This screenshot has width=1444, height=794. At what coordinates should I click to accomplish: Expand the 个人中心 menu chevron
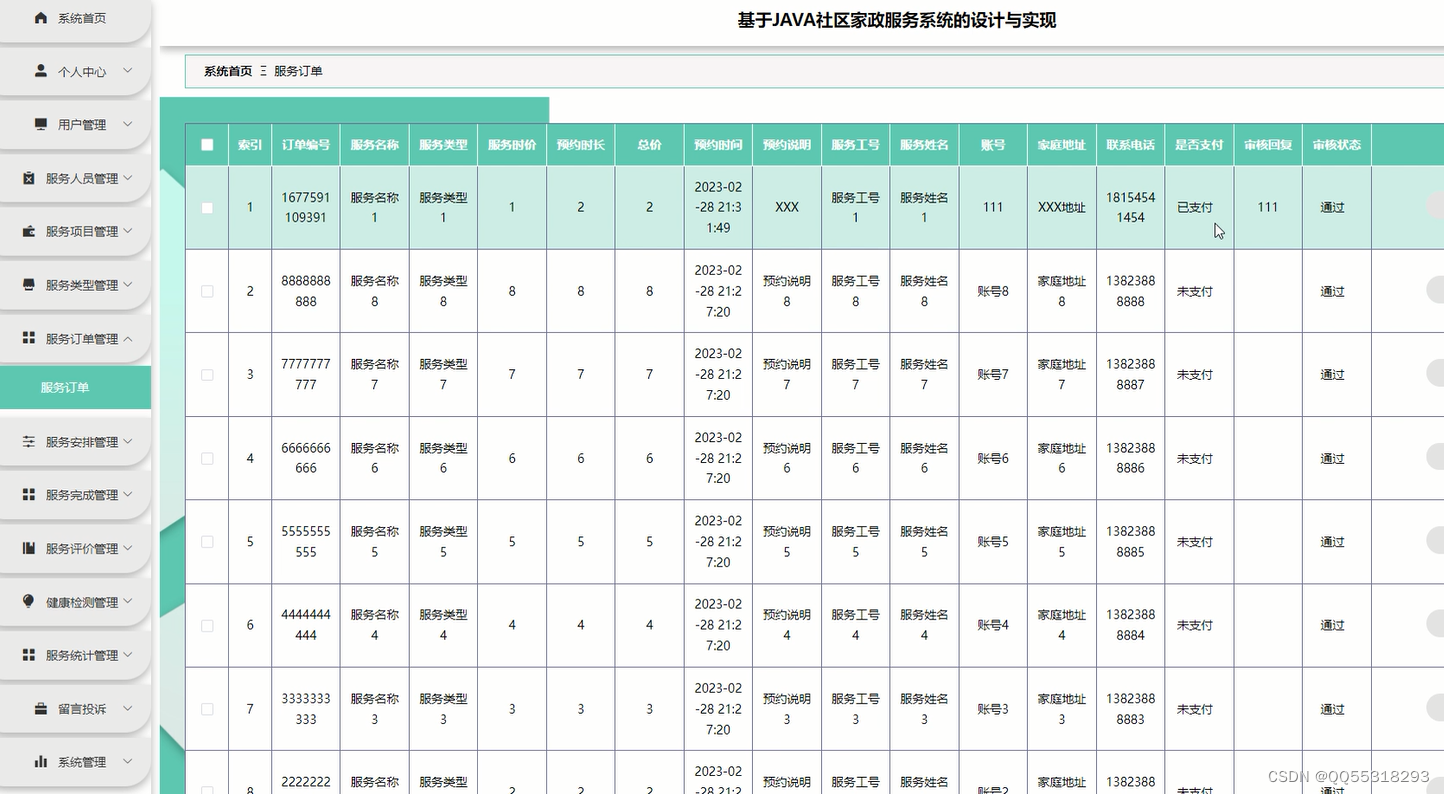(x=128, y=71)
